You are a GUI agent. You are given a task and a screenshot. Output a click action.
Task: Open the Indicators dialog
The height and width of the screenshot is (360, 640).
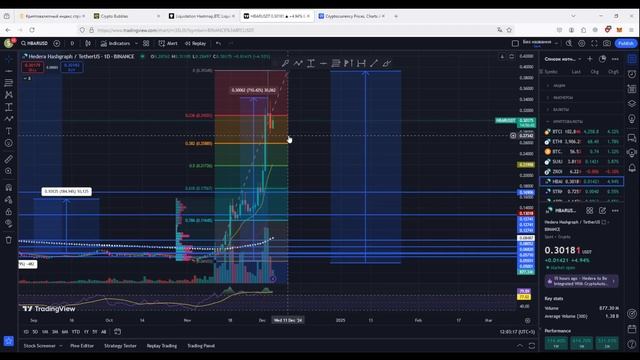(x=115, y=43)
